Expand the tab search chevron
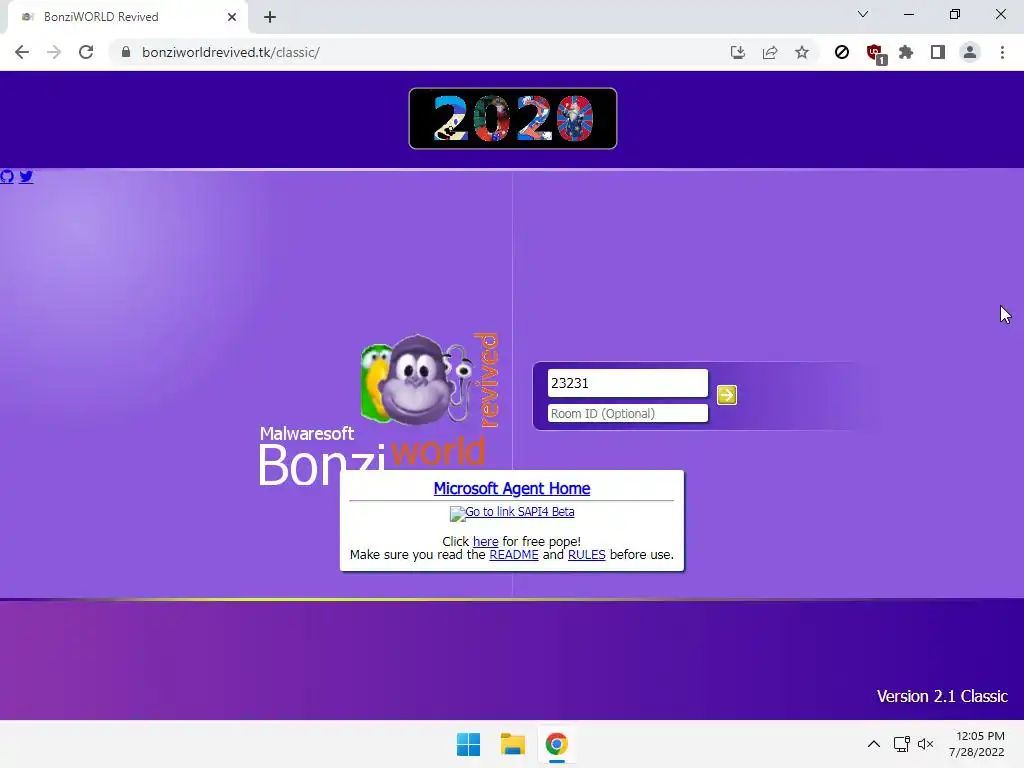The width and height of the screenshot is (1024, 768). pos(863,14)
